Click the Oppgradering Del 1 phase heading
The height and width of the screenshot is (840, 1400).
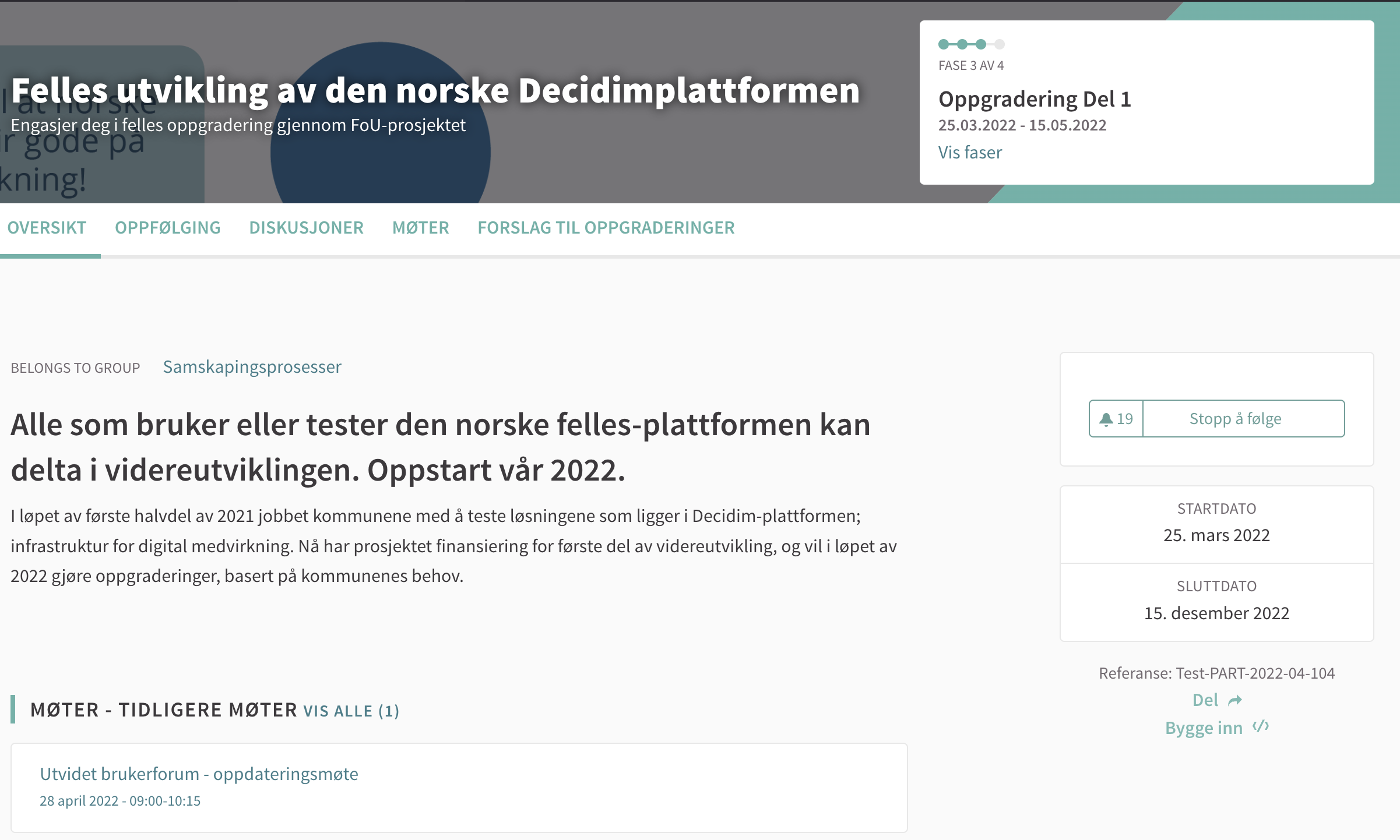pos(1035,99)
